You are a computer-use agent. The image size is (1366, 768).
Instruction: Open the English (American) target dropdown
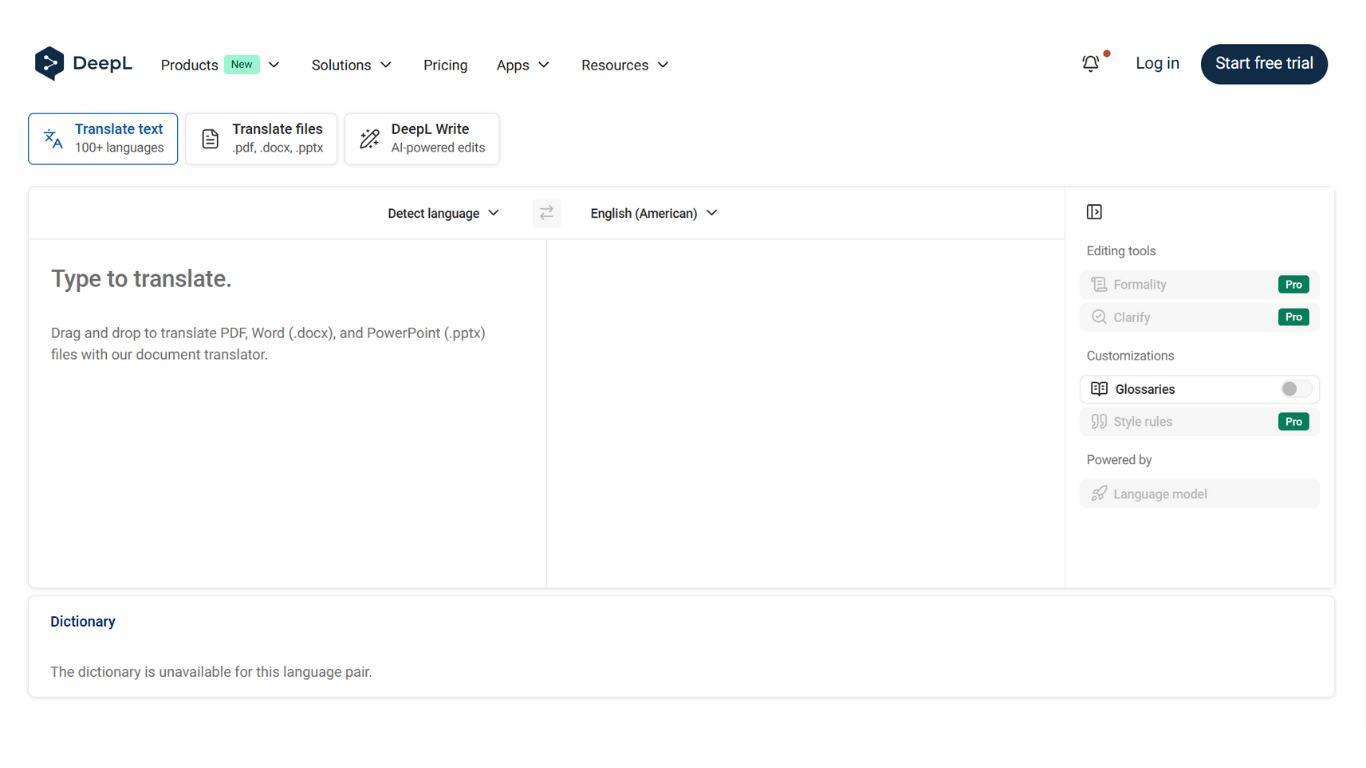pos(653,213)
